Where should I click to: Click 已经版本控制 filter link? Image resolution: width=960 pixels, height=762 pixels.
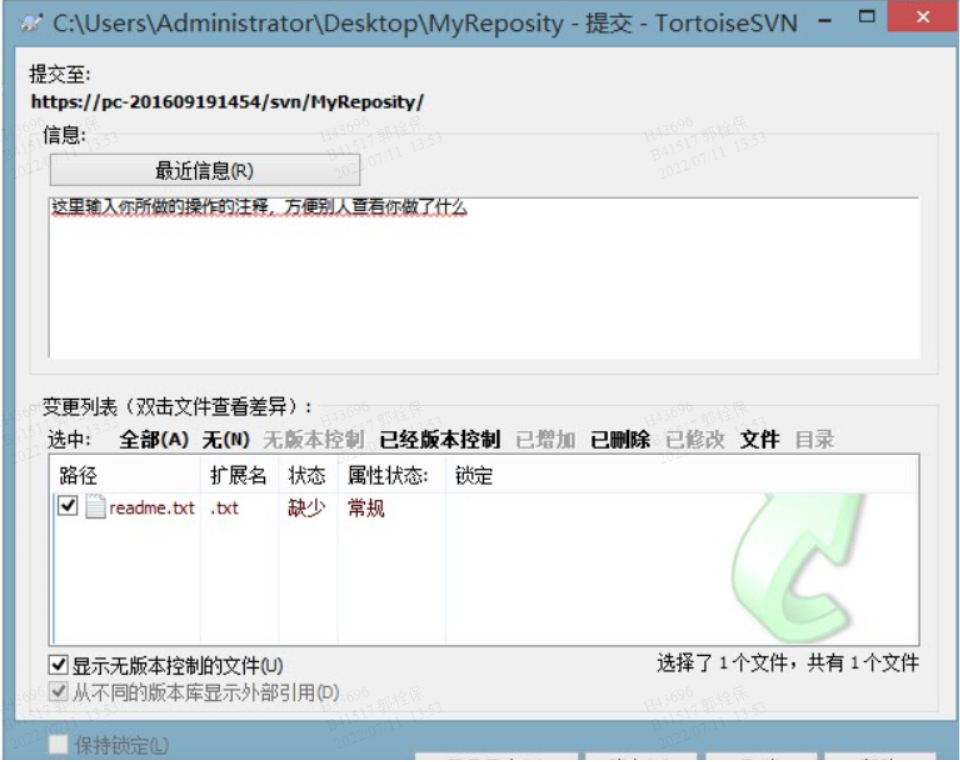tap(440, 439)
